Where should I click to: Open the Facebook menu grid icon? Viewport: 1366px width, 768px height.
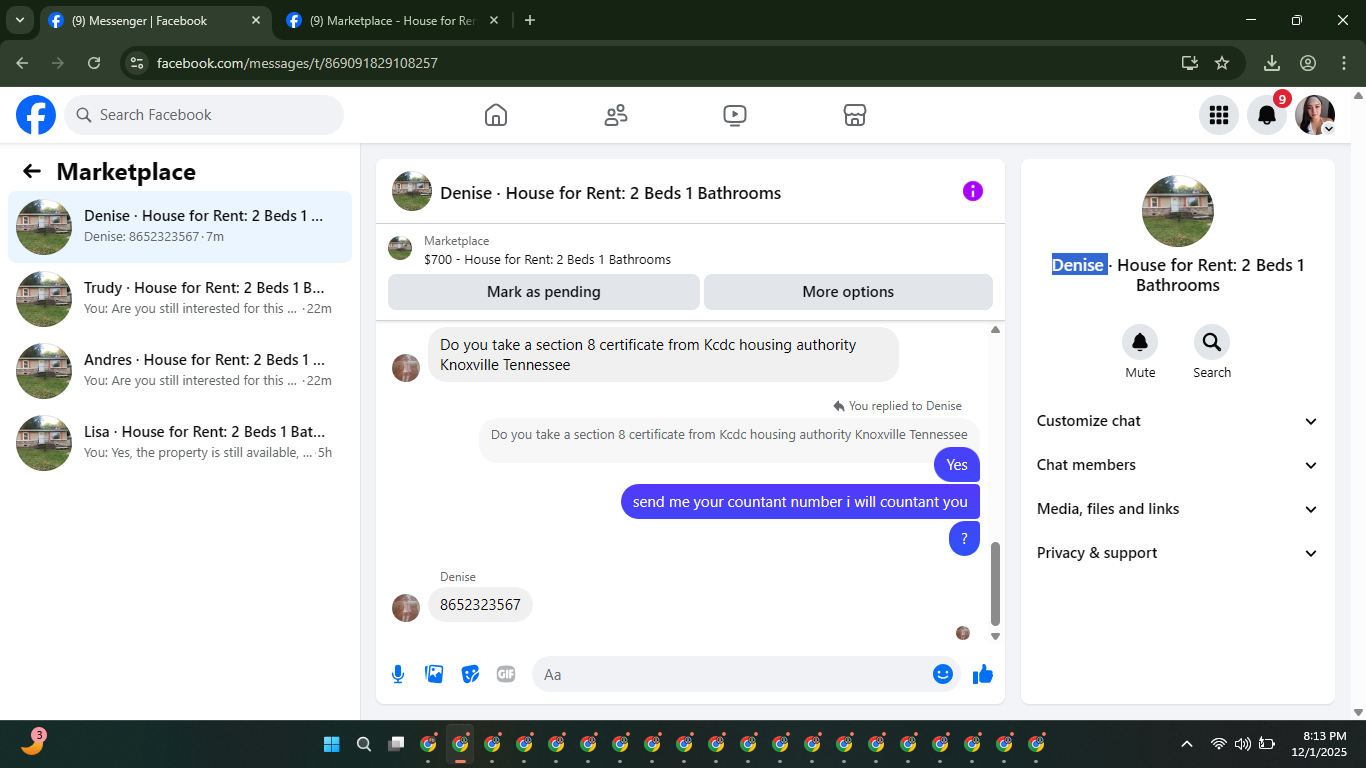coord(1219,115)
